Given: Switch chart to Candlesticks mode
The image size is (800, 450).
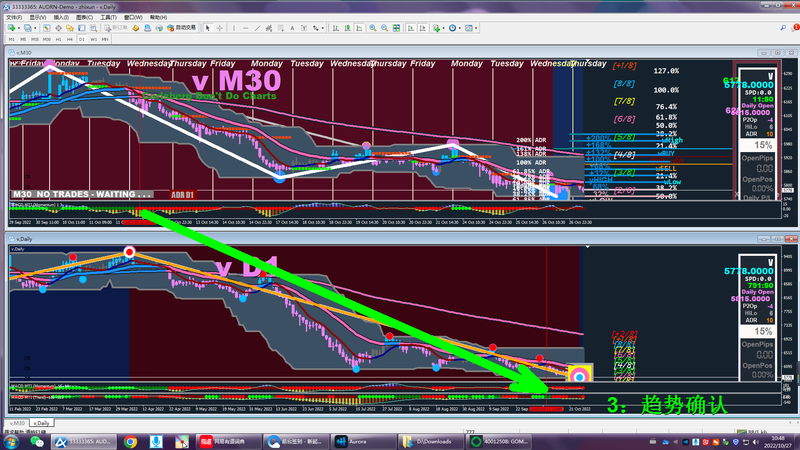Looking at the screenshot, I should click(347, 28).
